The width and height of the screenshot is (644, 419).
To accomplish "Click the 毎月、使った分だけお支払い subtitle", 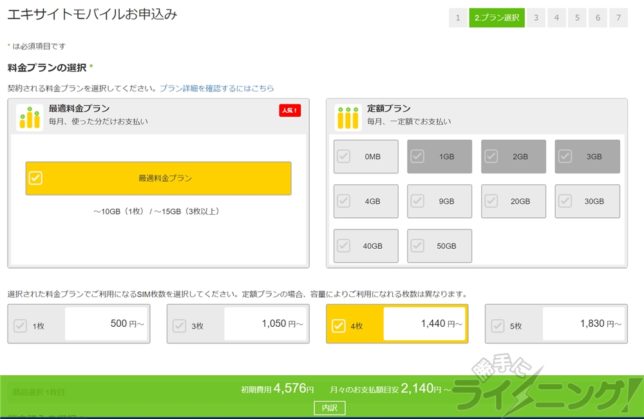I will (99, 122).
